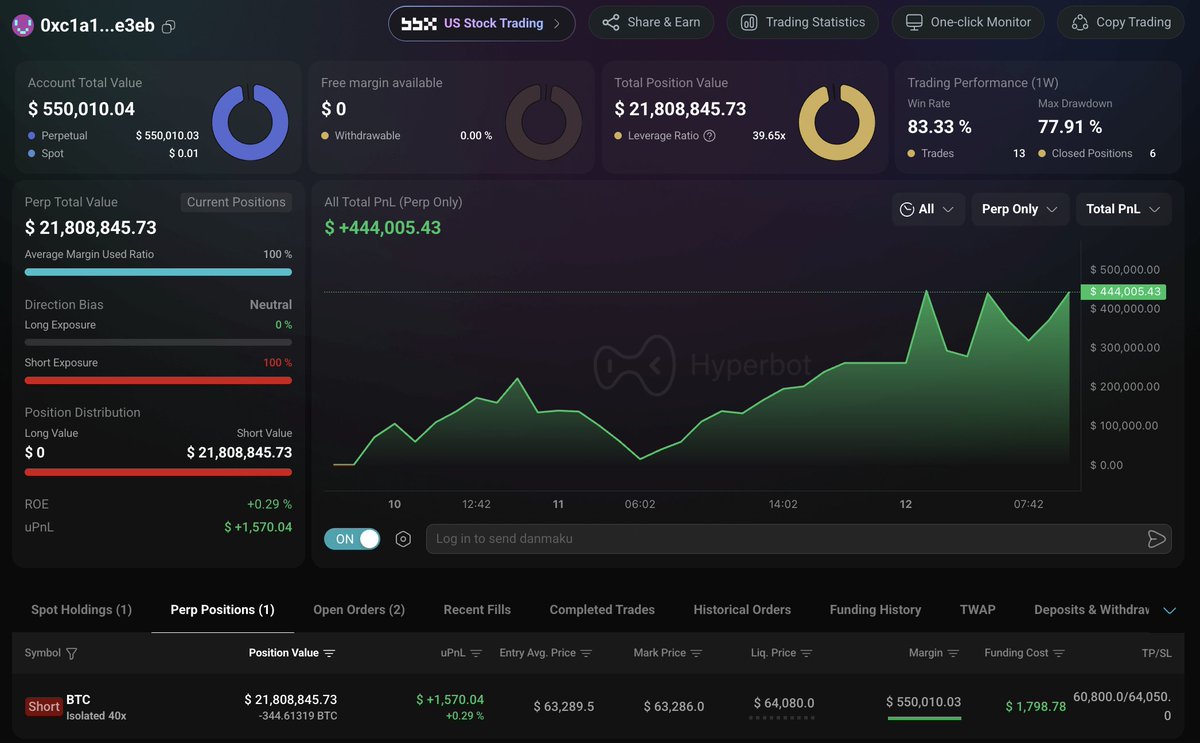The image size is (1200, 743).
Task: Click the red Short Exposure bar
Action: (x=158, y=380)
